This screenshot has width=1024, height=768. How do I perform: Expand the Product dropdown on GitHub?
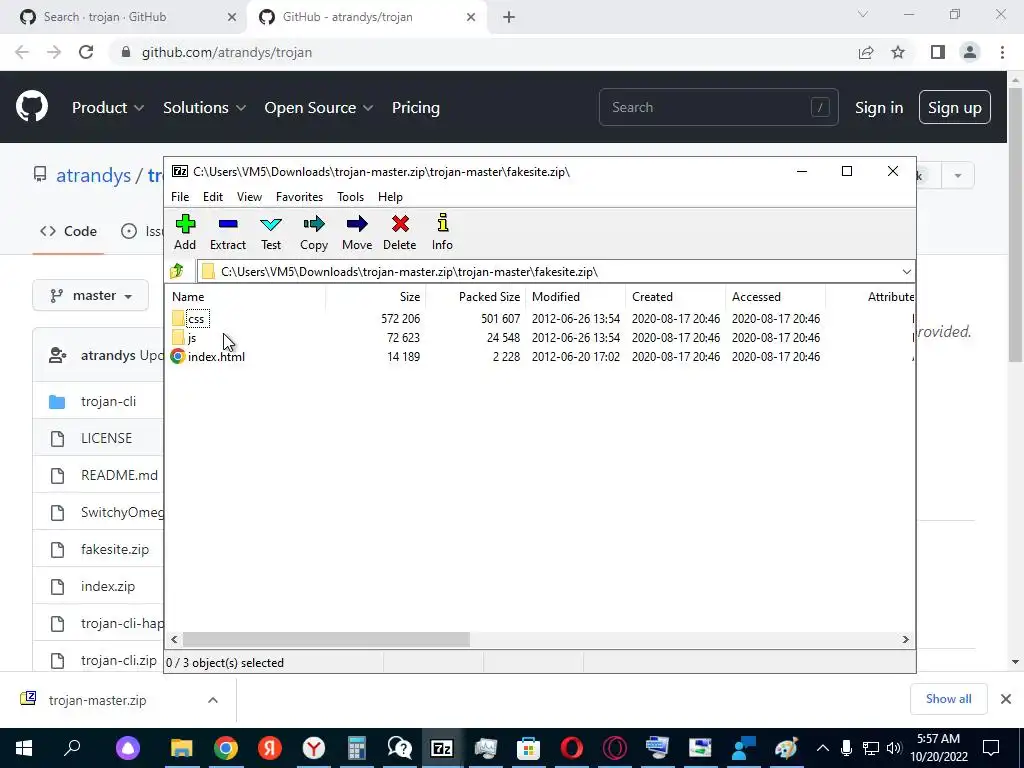pos(108,108)
